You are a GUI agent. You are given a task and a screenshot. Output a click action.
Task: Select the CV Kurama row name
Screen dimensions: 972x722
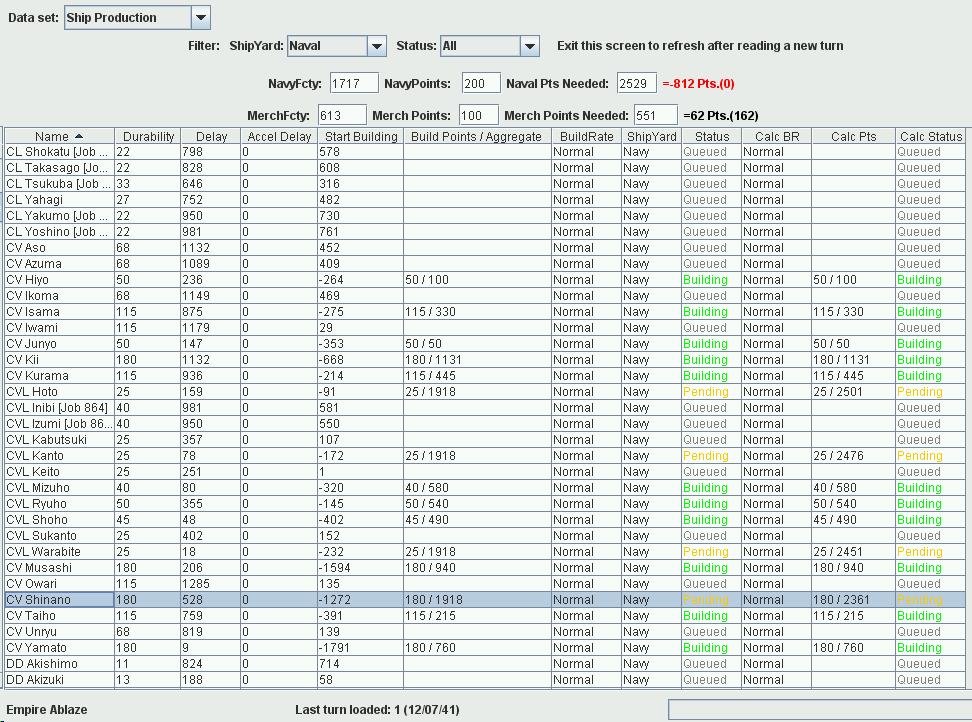60,376
